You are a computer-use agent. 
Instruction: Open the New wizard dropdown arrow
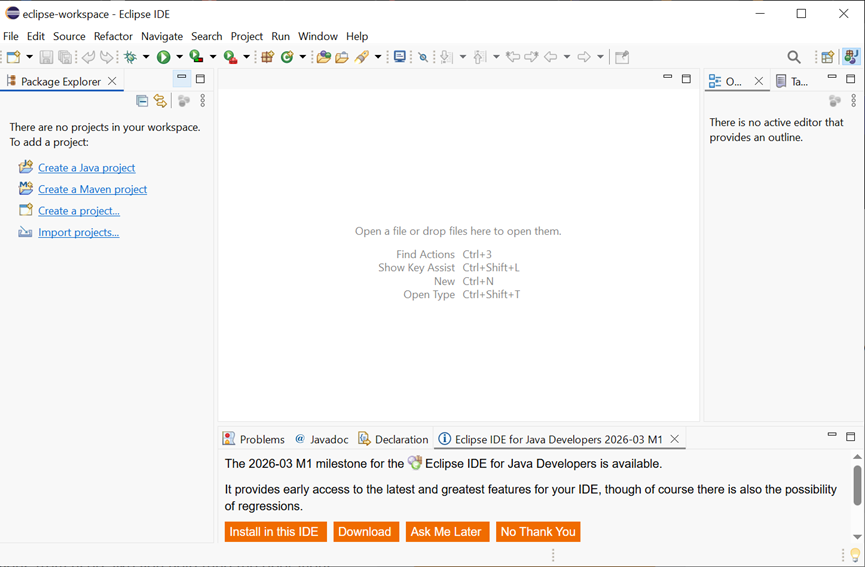(29, 57)
